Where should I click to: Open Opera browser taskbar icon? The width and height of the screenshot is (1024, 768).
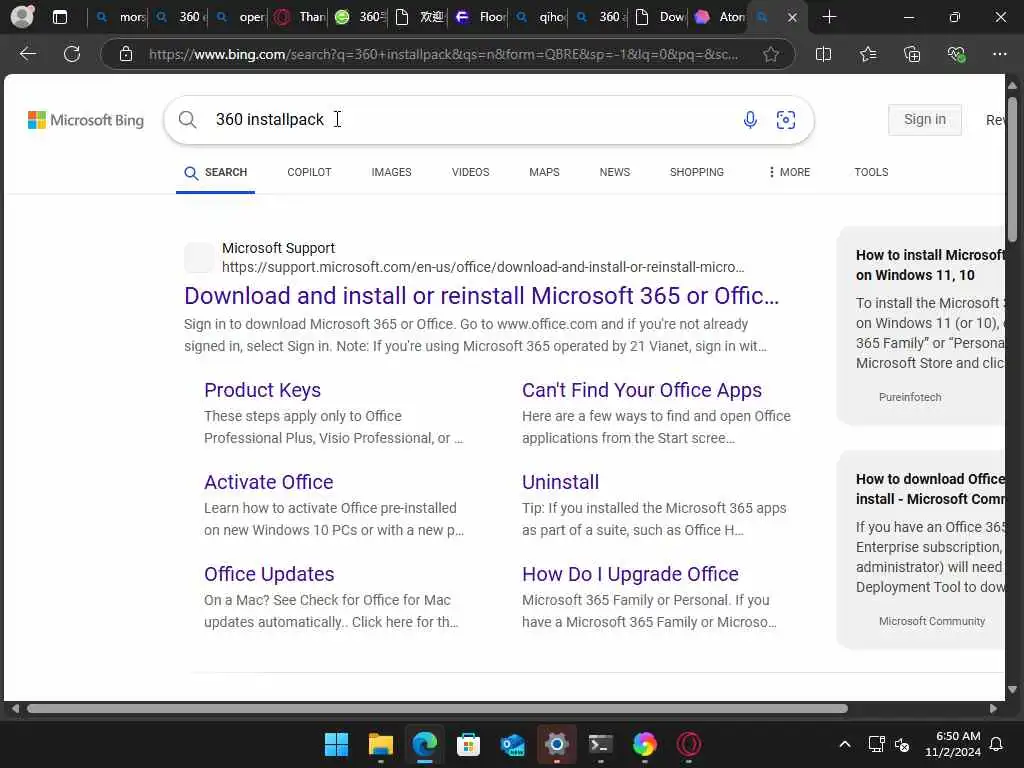(x=688, y=744)
